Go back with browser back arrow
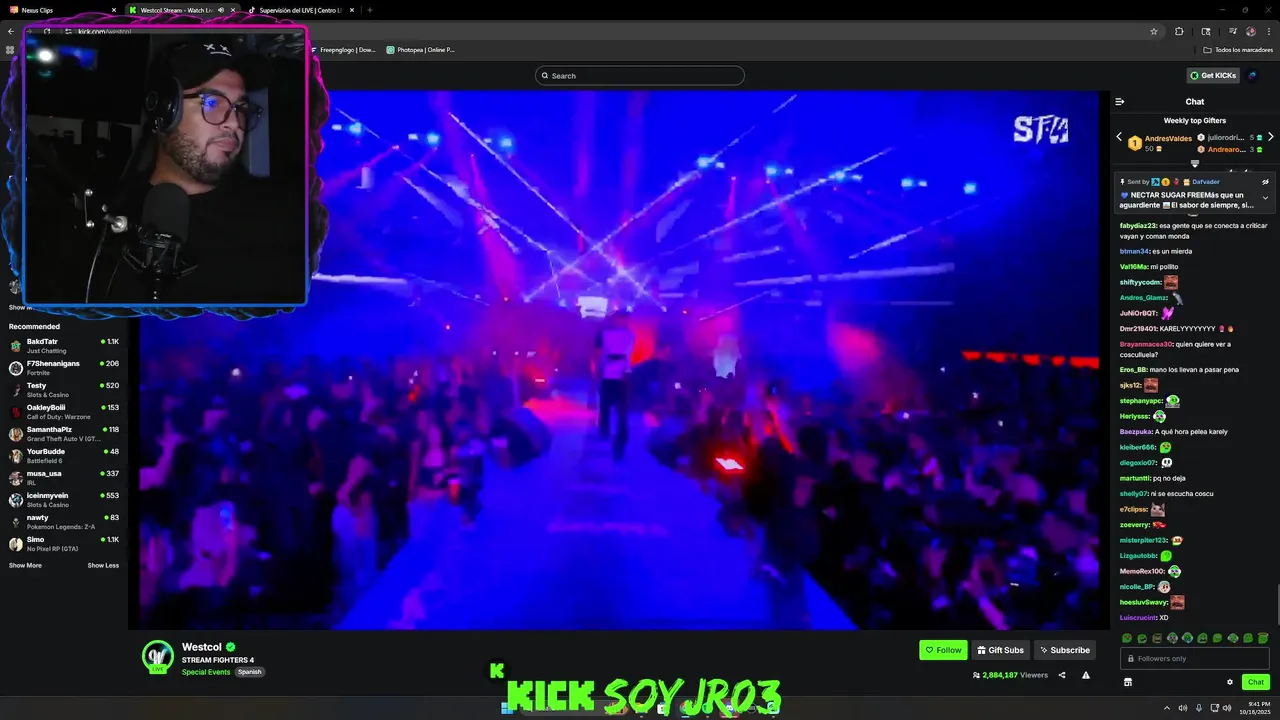This screenshot has width=1280, height=720. click(x=11, y=31)
